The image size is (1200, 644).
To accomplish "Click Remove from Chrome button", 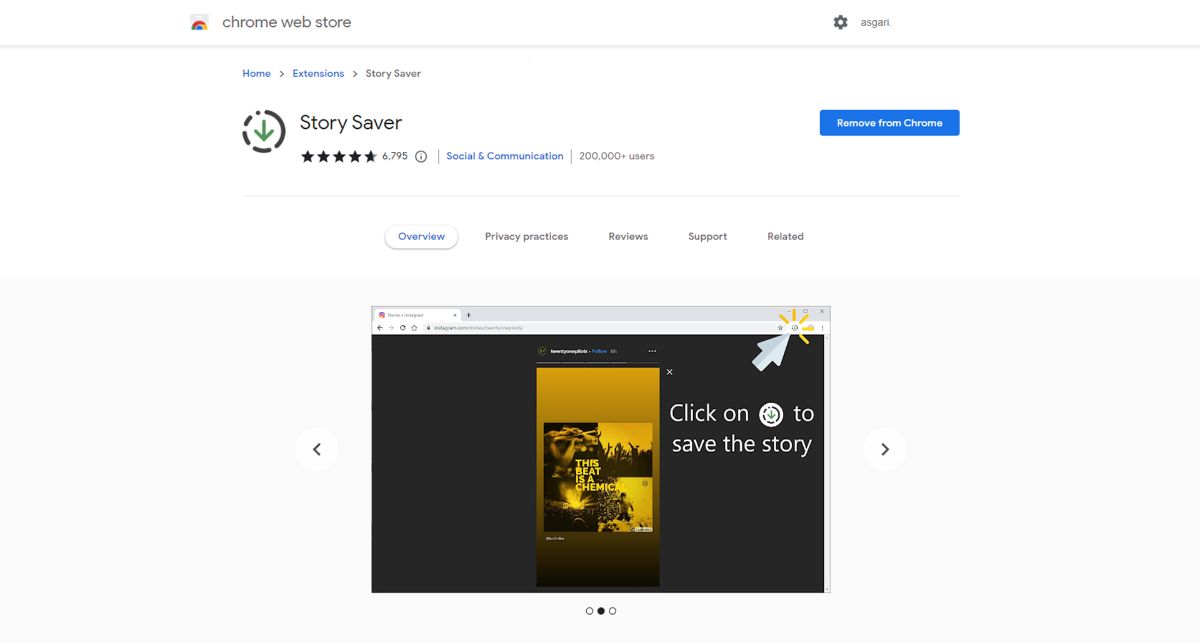I will (x=889, y=123).
